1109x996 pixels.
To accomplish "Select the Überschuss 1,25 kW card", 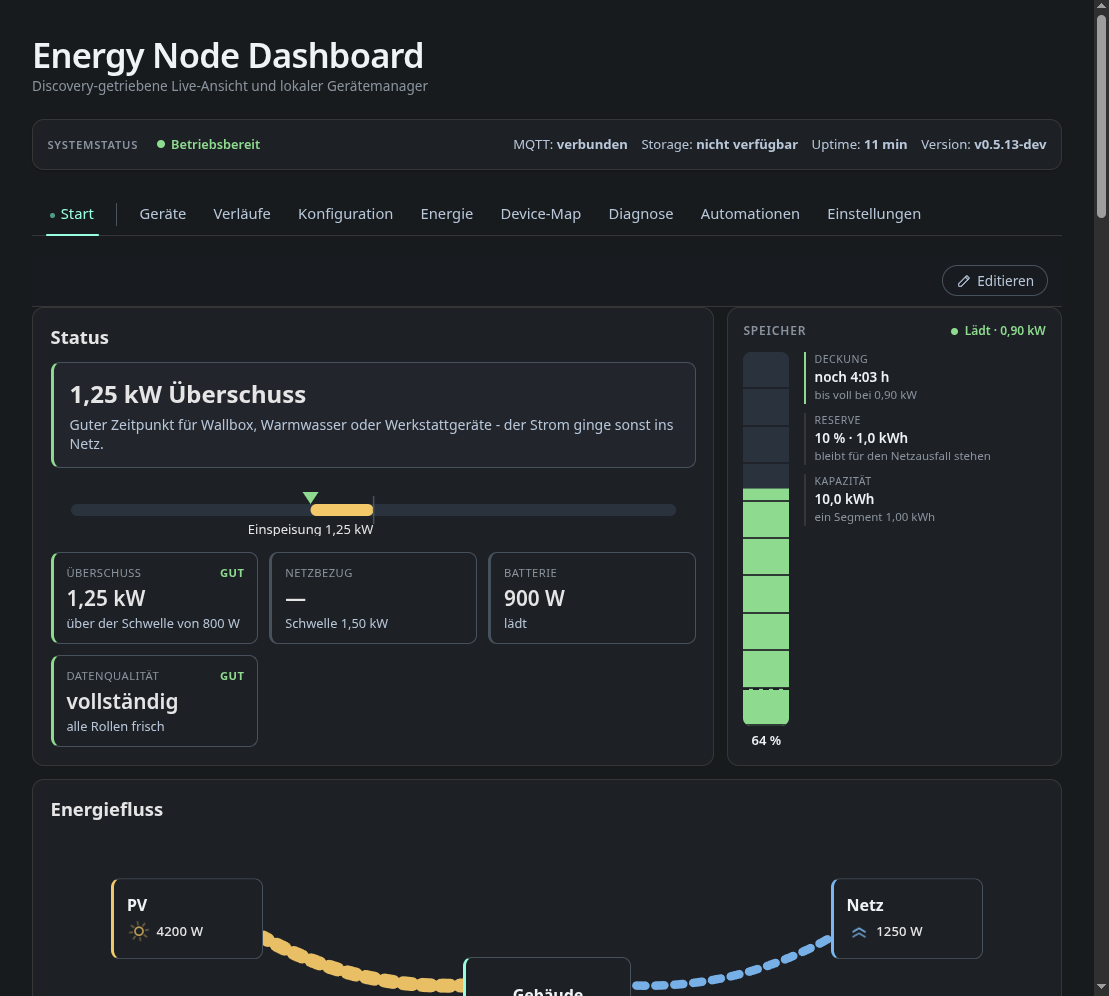I will 154,598.
